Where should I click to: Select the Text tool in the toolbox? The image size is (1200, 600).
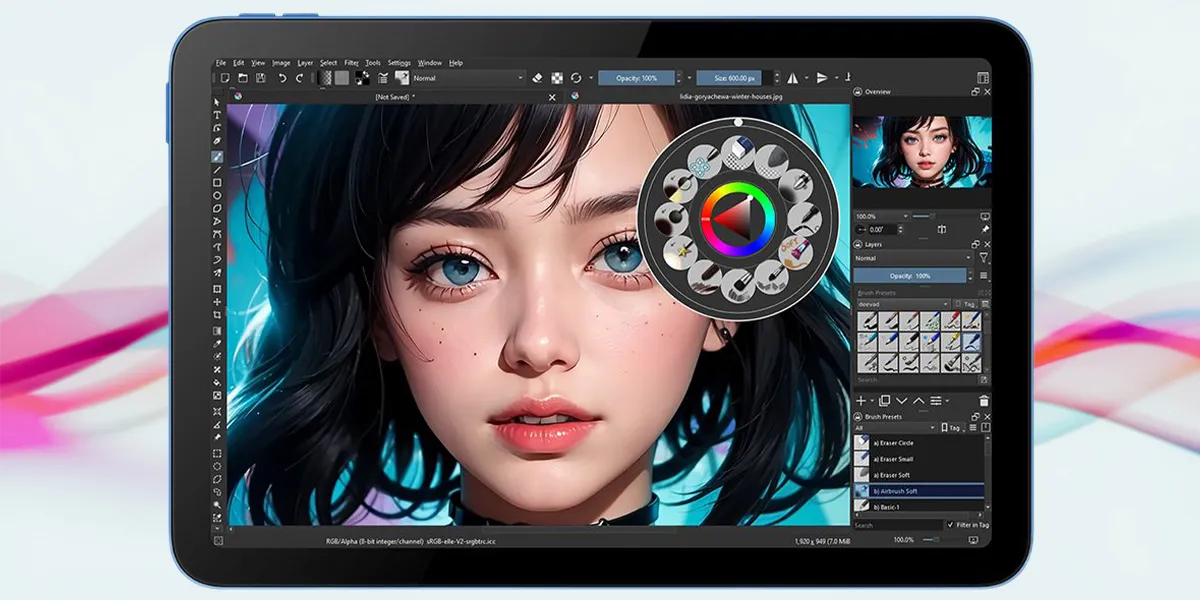(x=218, y=115)
